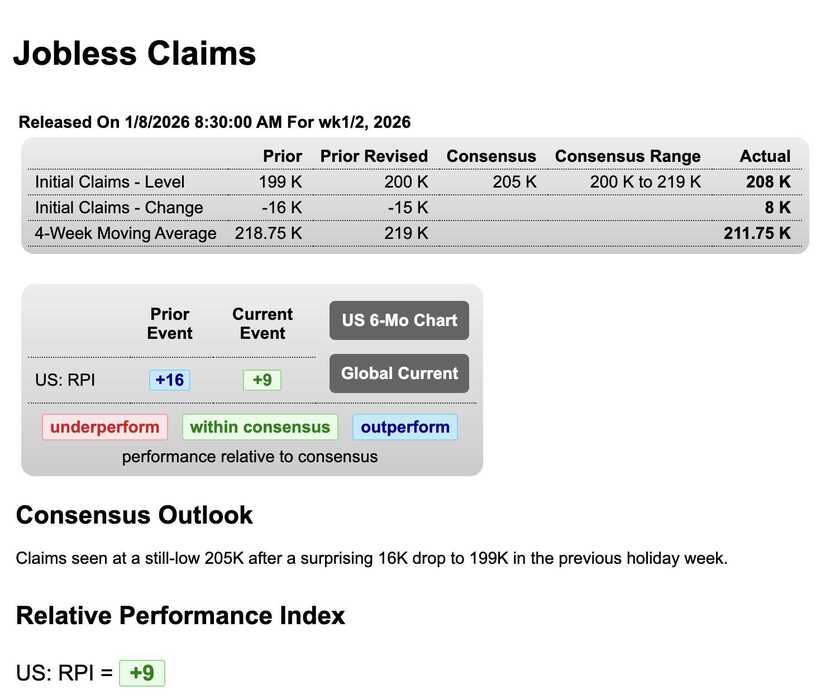This screenshot has height=690, width=840.
Task: Click the Consensus Outlook heading
Action: coord(135,515)
